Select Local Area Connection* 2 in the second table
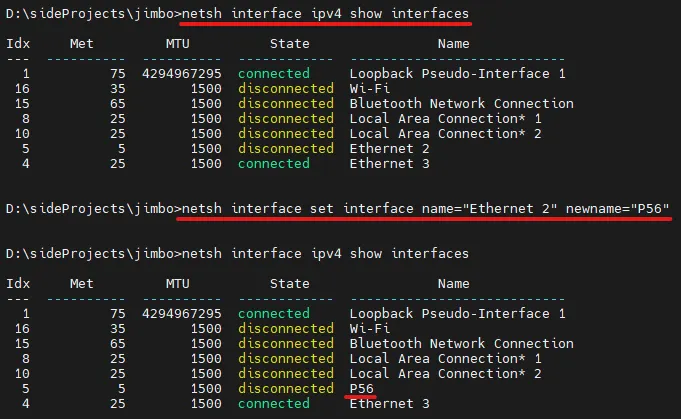 445,373
